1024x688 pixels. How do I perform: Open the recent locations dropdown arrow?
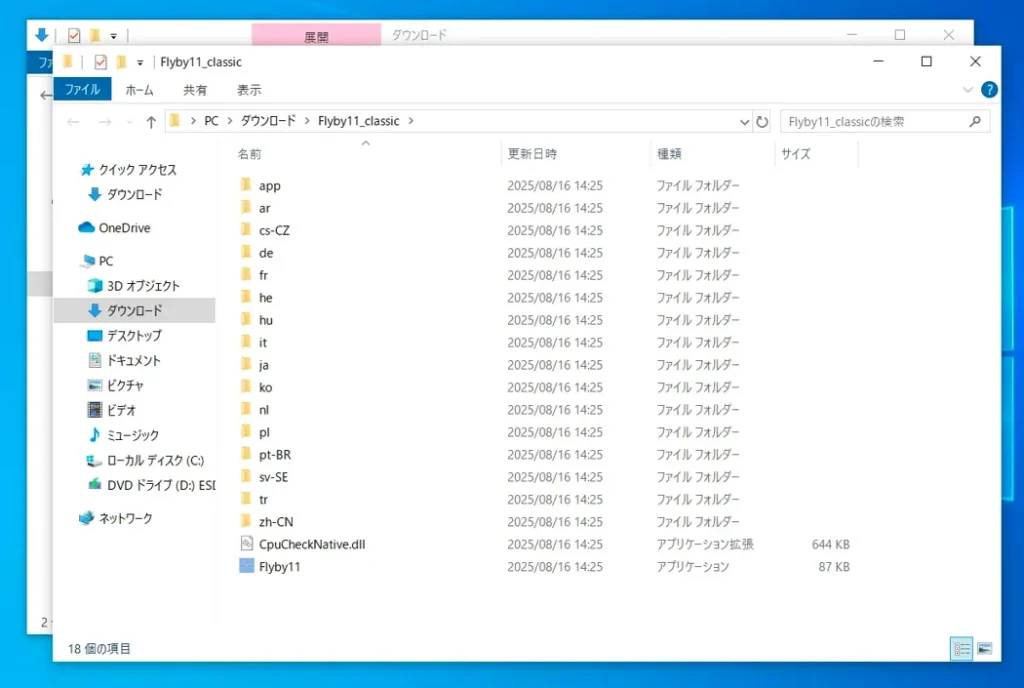[x=129, y=122]
